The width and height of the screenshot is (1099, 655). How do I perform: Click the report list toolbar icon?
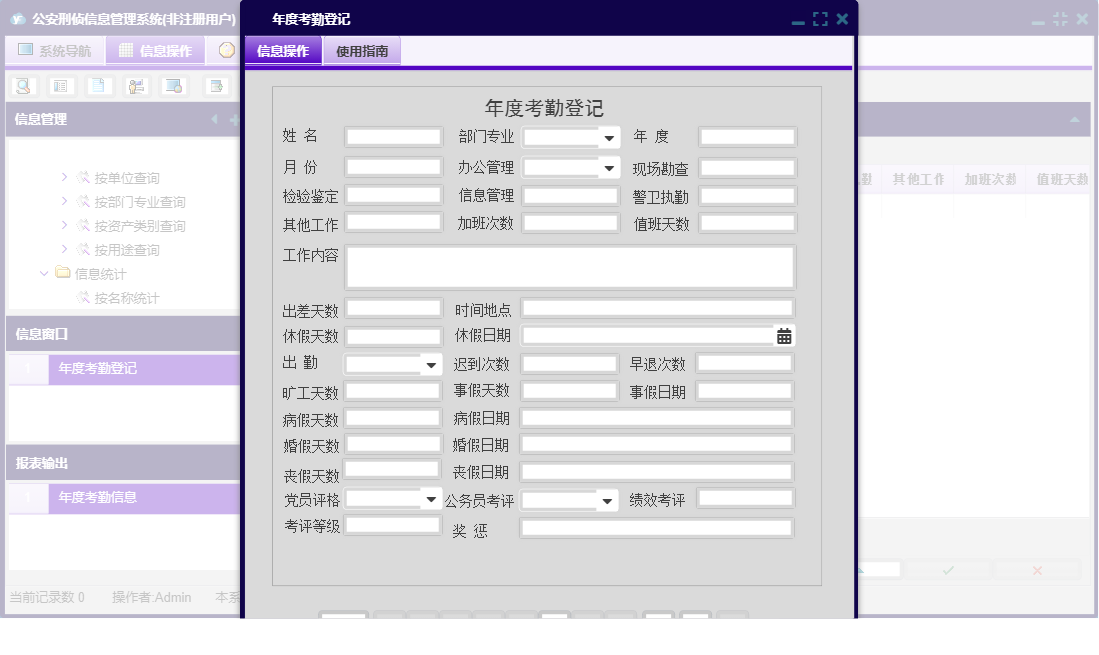pyautogui.click(x=60, y=86)
